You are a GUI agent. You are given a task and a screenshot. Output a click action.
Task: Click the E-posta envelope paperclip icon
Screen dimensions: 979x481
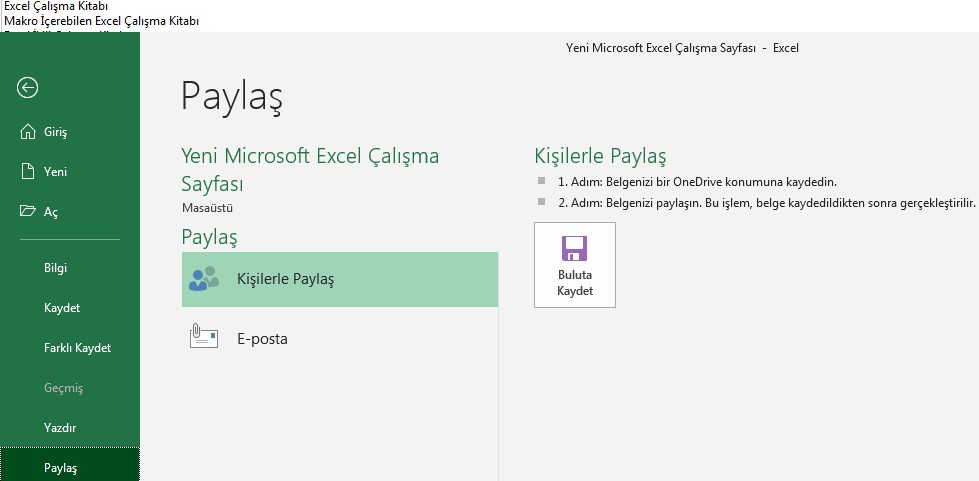coord(204,338)
